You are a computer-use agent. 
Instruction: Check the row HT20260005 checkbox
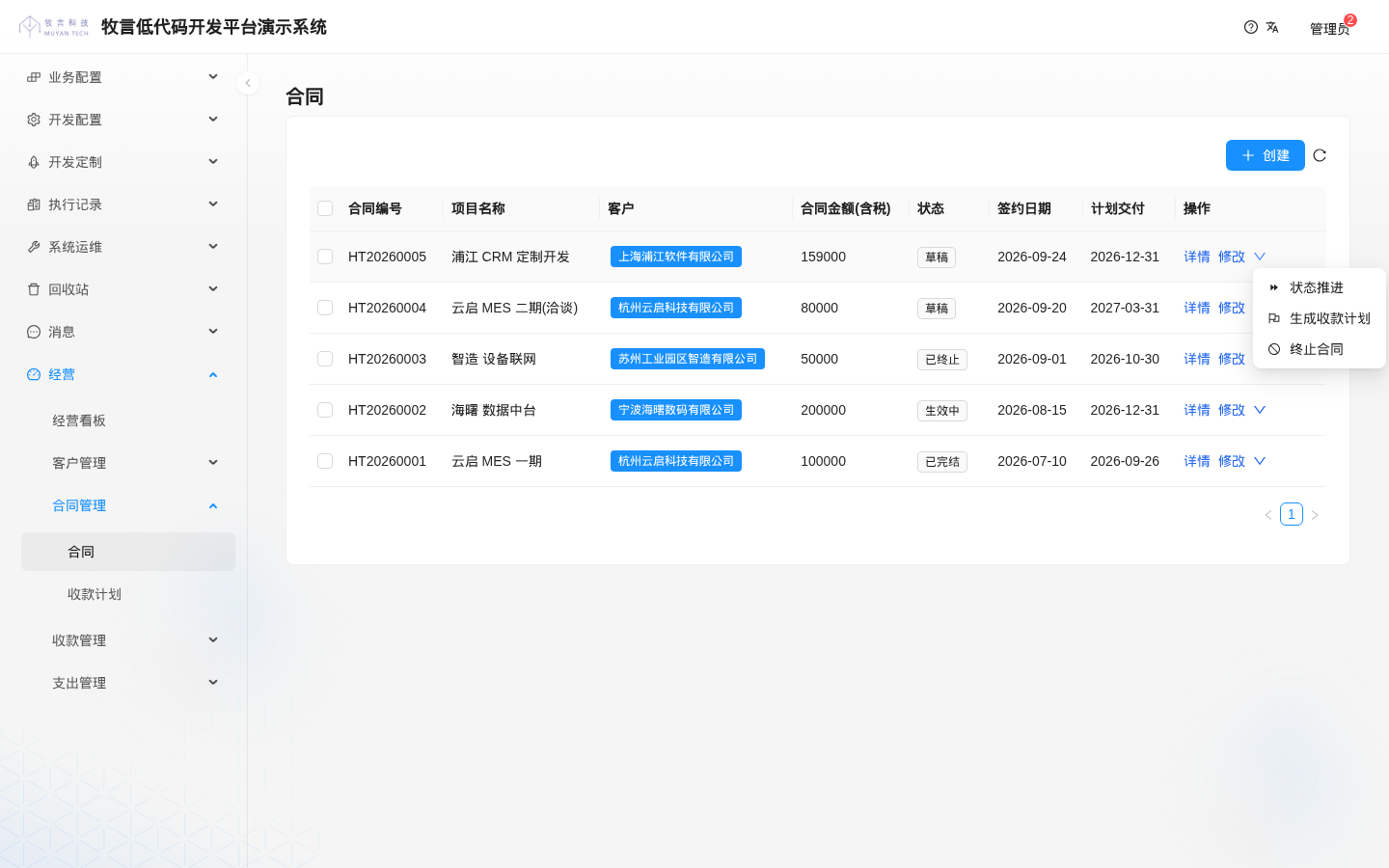click(x=325, y=257)
